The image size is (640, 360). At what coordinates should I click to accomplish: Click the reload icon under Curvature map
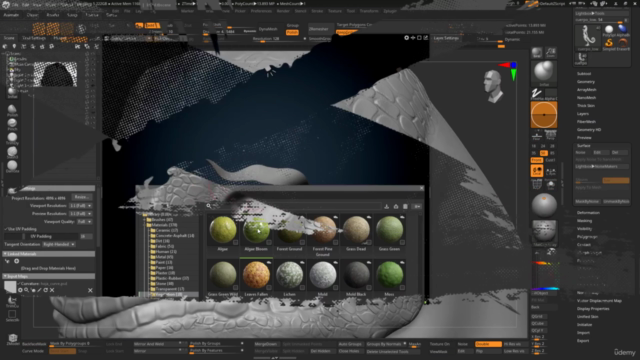point(46,290)
